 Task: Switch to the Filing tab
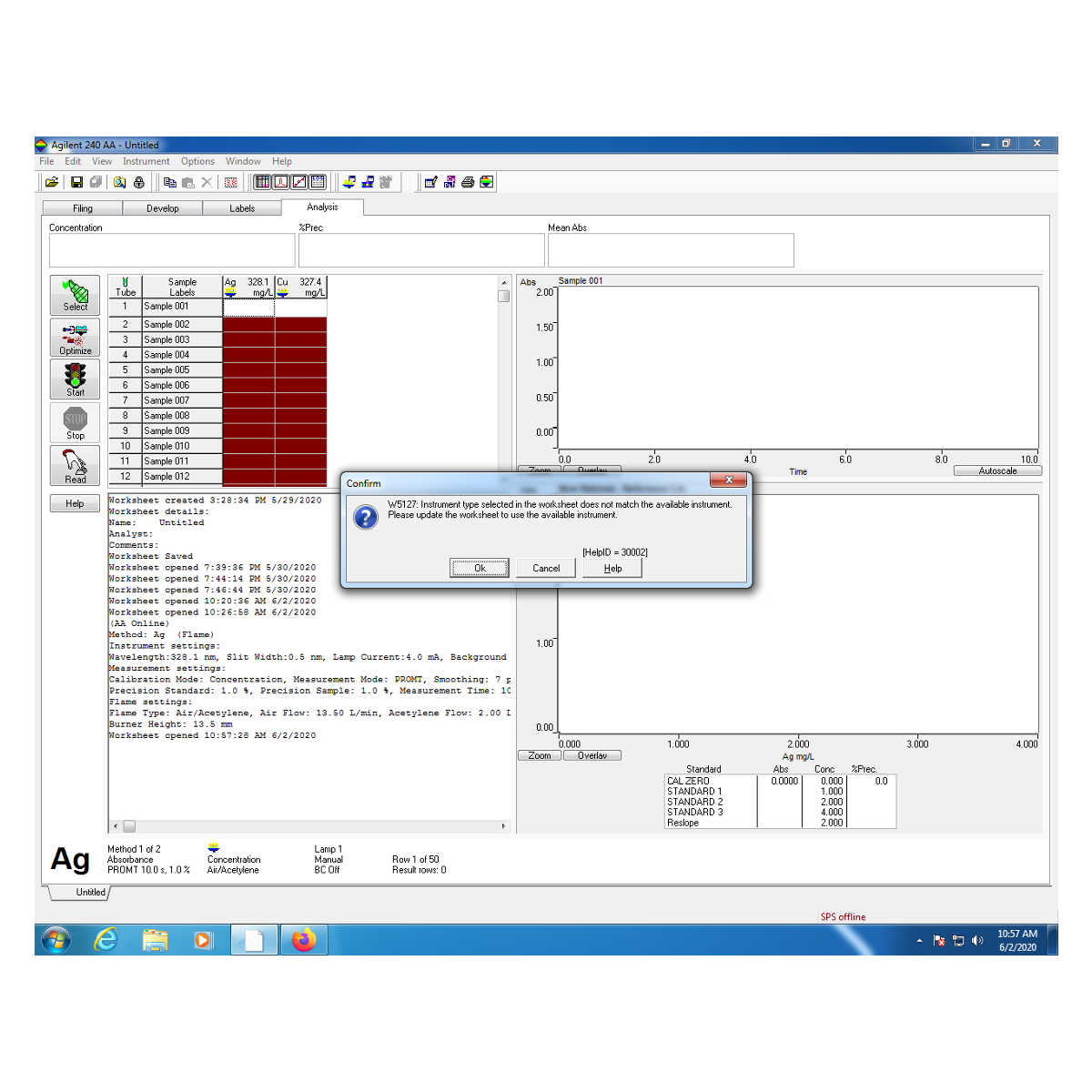[83, 208]
